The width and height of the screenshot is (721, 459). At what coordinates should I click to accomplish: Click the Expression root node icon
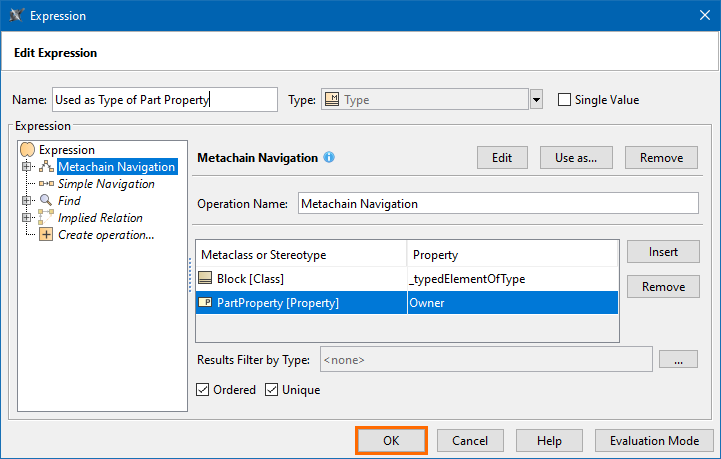click(28, 150)
